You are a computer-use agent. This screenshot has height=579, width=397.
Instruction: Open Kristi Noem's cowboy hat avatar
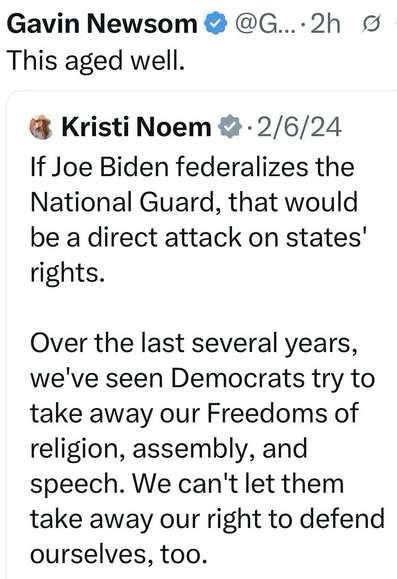pyautogui.click(x=42, y=127)
